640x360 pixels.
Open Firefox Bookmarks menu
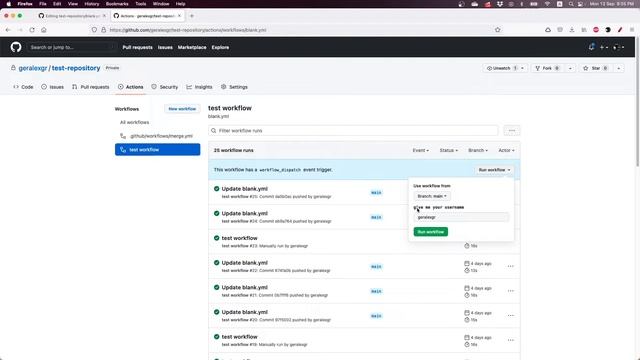[117, 4]
